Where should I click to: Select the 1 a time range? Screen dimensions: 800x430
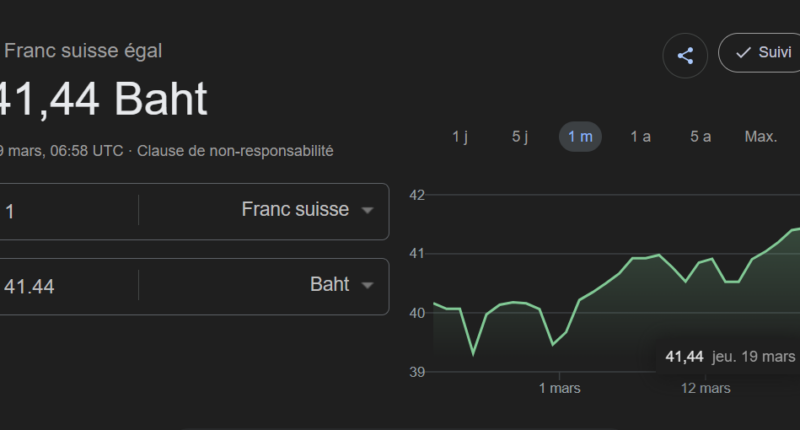640,137
